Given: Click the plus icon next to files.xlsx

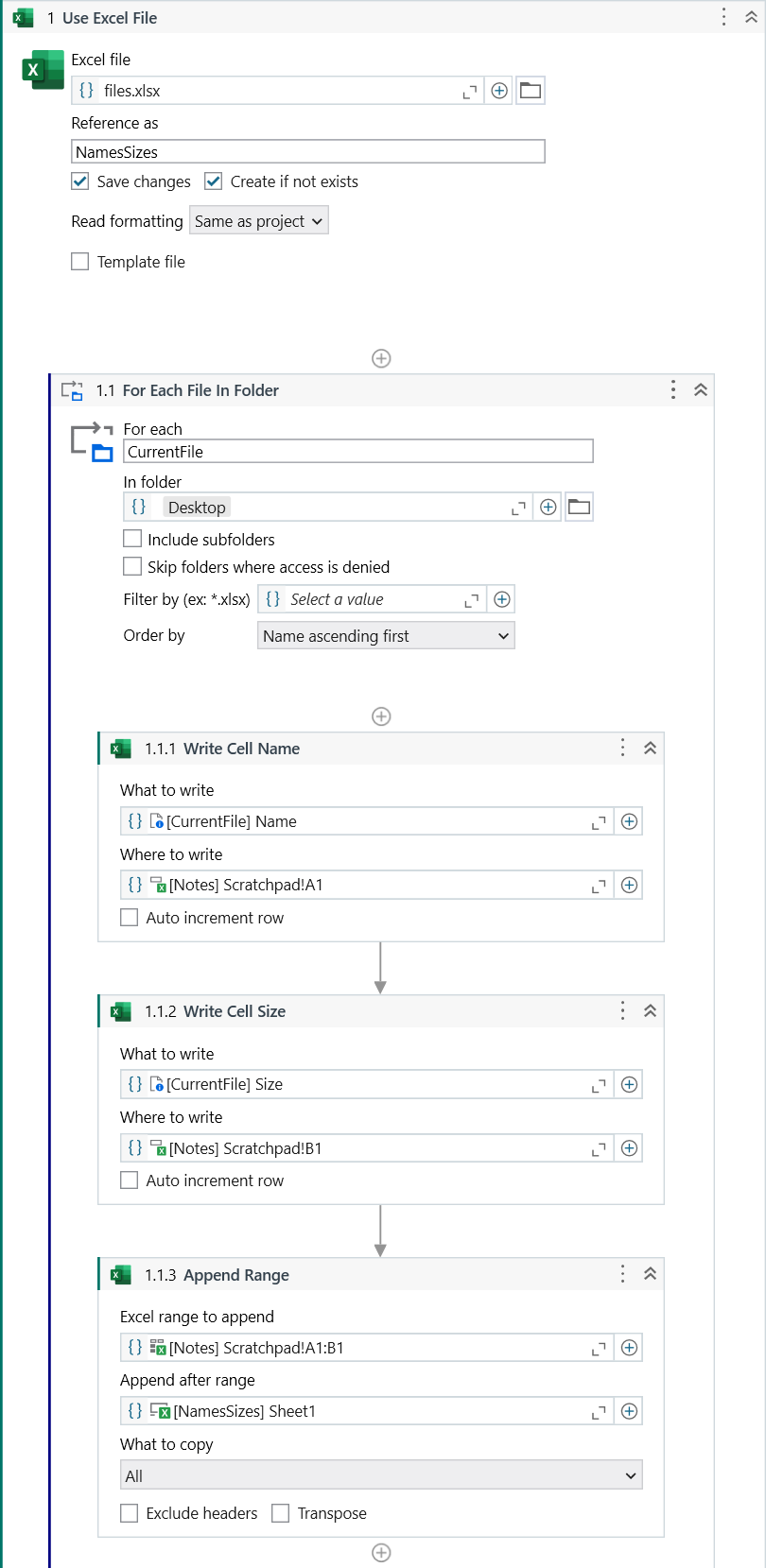Looking at the screenshot, I should [x=499, y=91].
